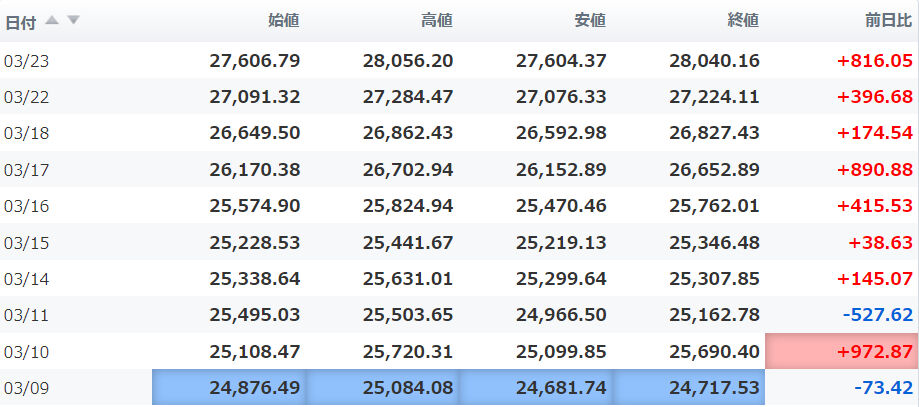919x407 pixels.
Task: Click low price 27,604.37
Action: (561, 60)
